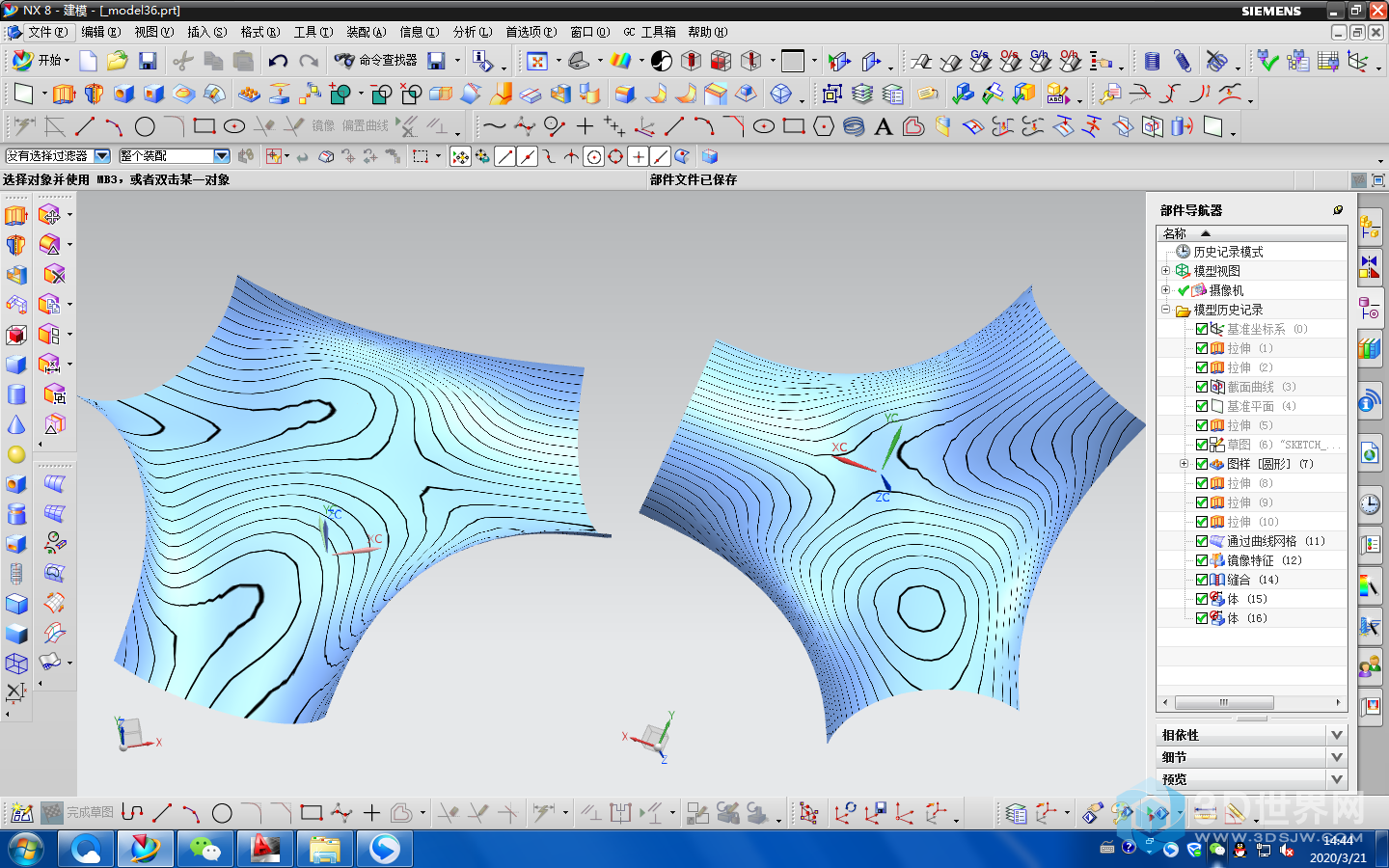Click the Windows Start button
Viewport: 1389px width, 868px height.
tap(26, 850)
